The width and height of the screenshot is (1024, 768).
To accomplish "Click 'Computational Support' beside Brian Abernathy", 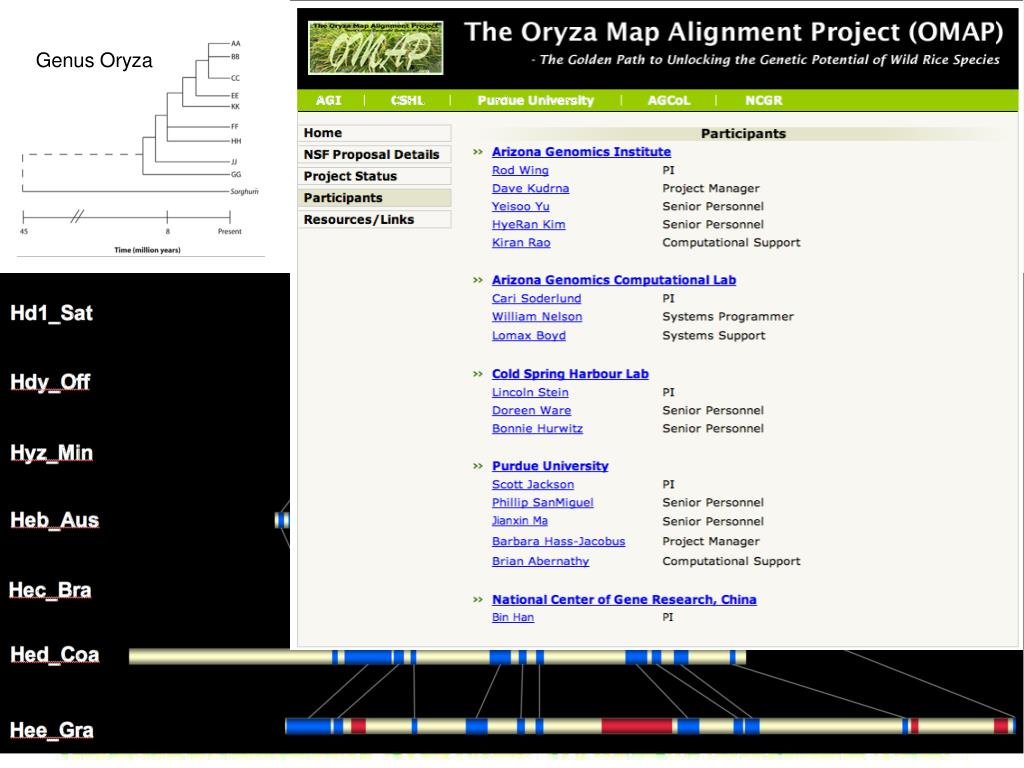I will [x=731, y=562].
